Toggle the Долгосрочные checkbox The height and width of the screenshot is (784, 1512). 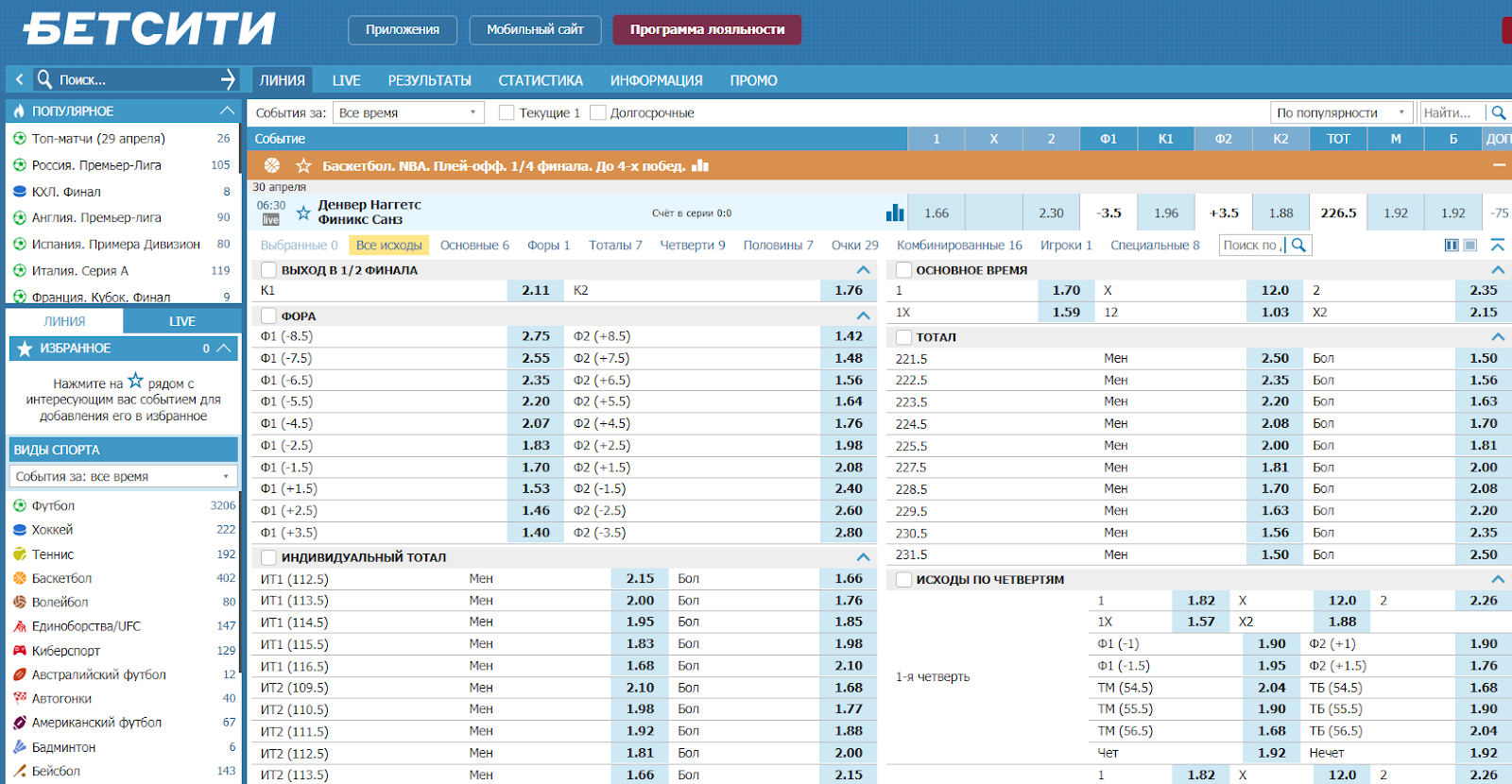coord(597,112)
